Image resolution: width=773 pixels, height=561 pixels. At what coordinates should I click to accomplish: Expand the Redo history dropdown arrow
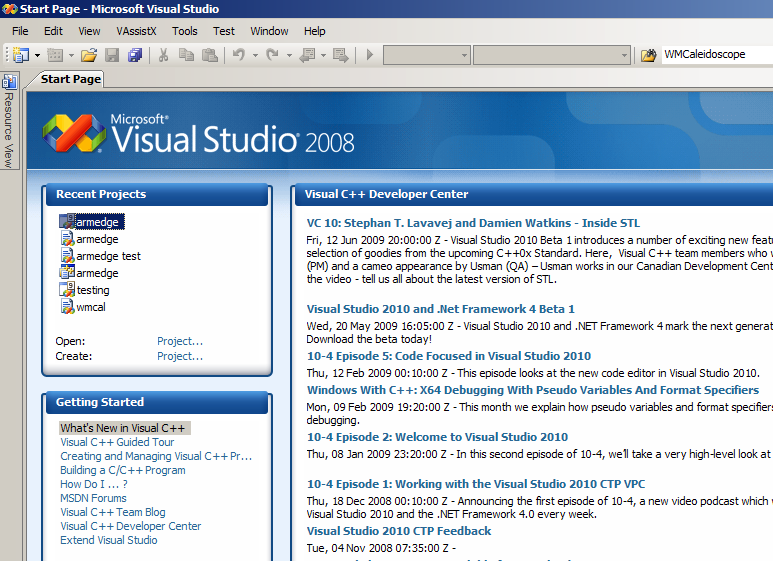click(x=289, y=55)
